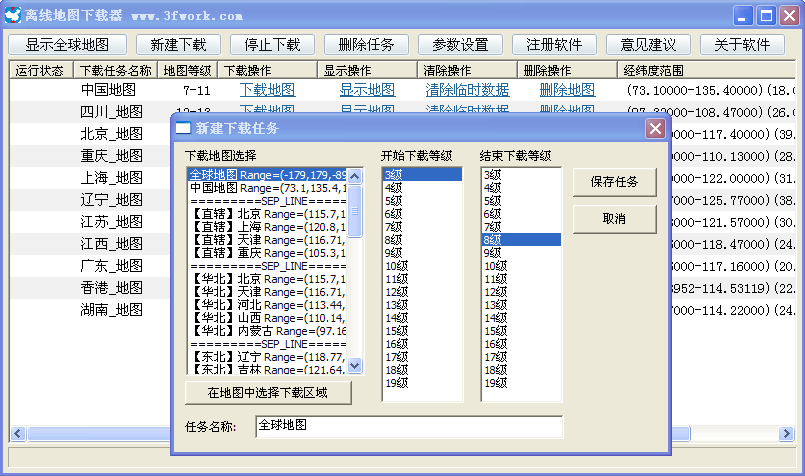The image size is (805, 476).
Task: Open 注册软件 from toolbar
Action: pyautogui.click(x=555, y=45)
